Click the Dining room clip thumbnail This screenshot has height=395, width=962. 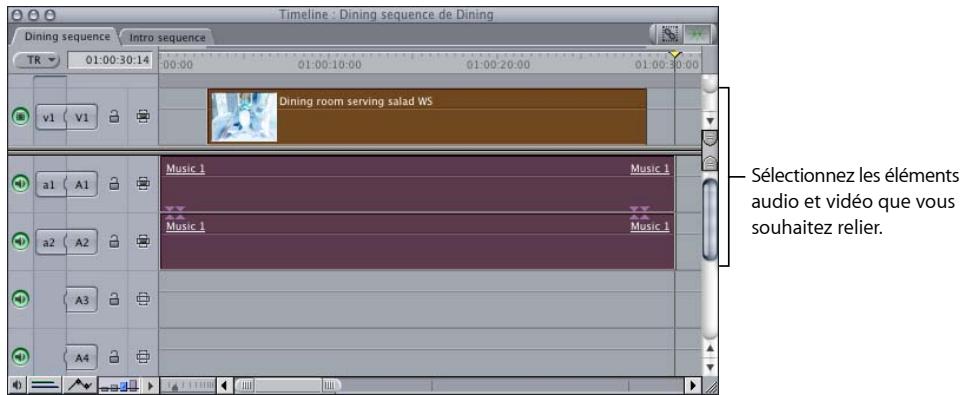pos(244,117)
